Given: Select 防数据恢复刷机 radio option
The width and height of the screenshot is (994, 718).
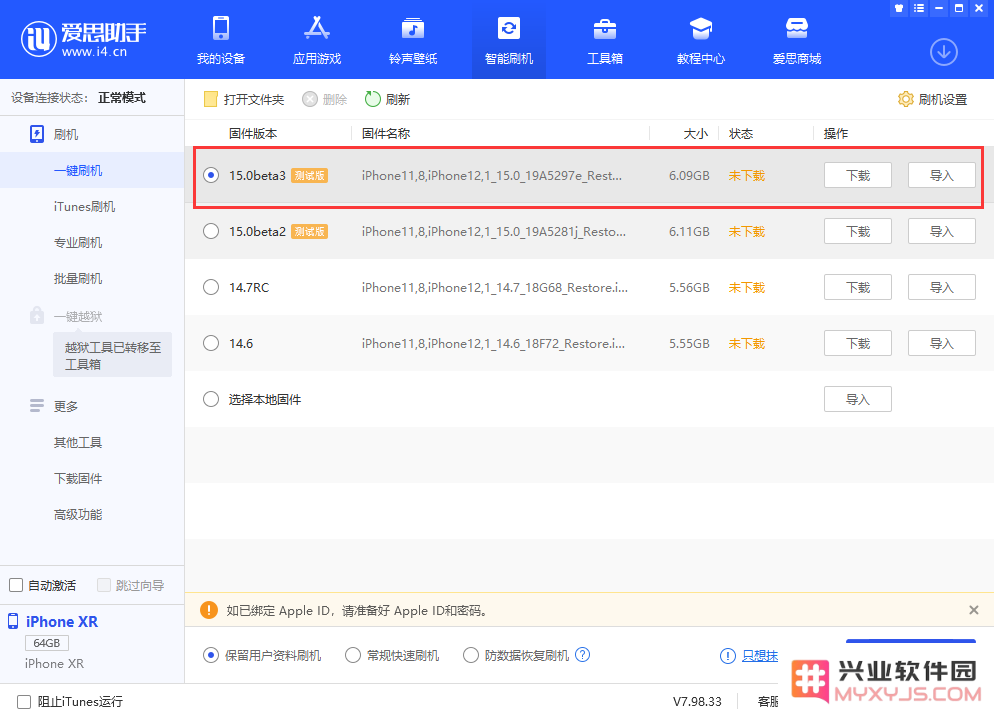Looking at the screenshot, I should tap(470, 655).
